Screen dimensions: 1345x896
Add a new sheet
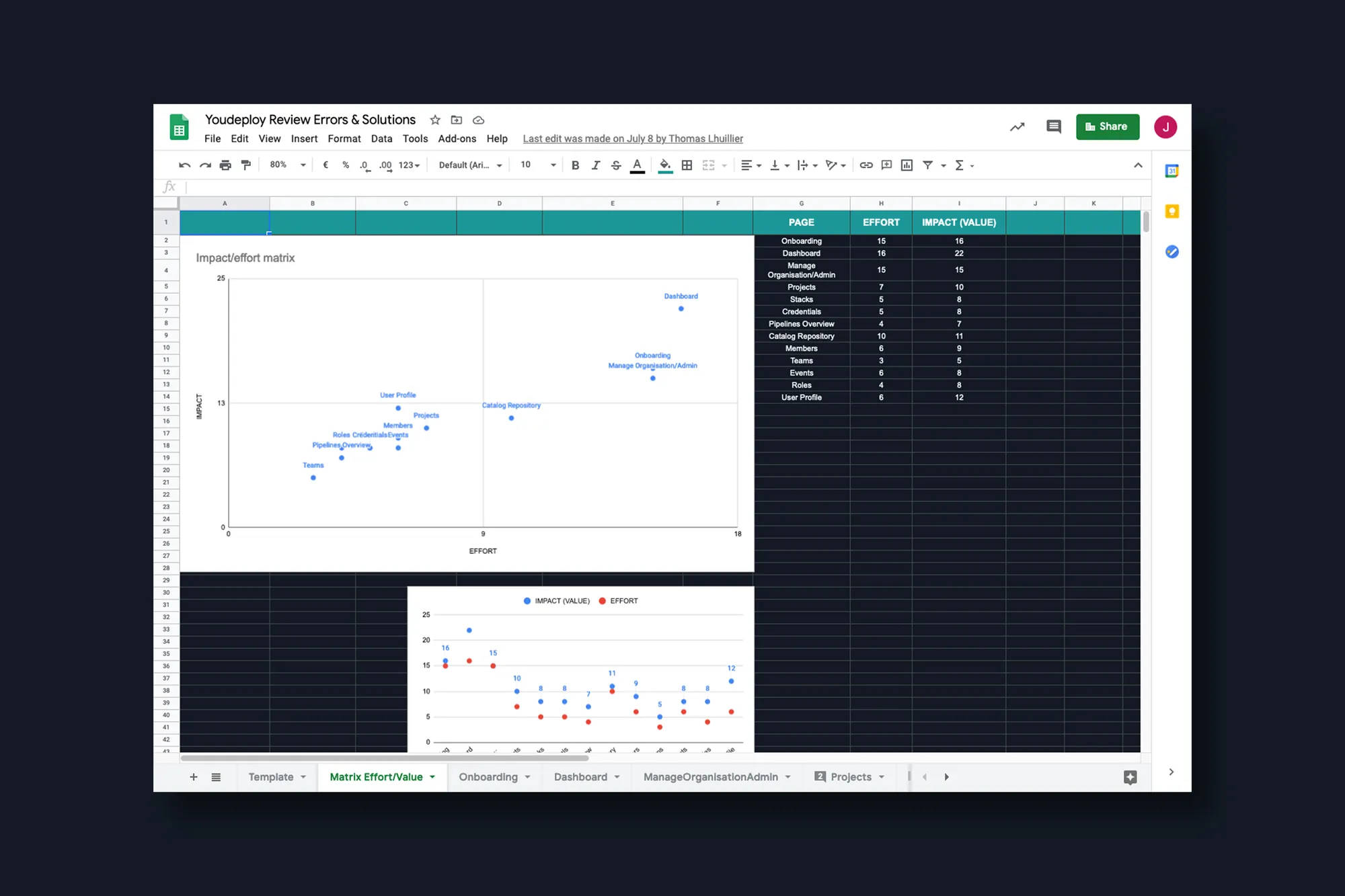194,777
